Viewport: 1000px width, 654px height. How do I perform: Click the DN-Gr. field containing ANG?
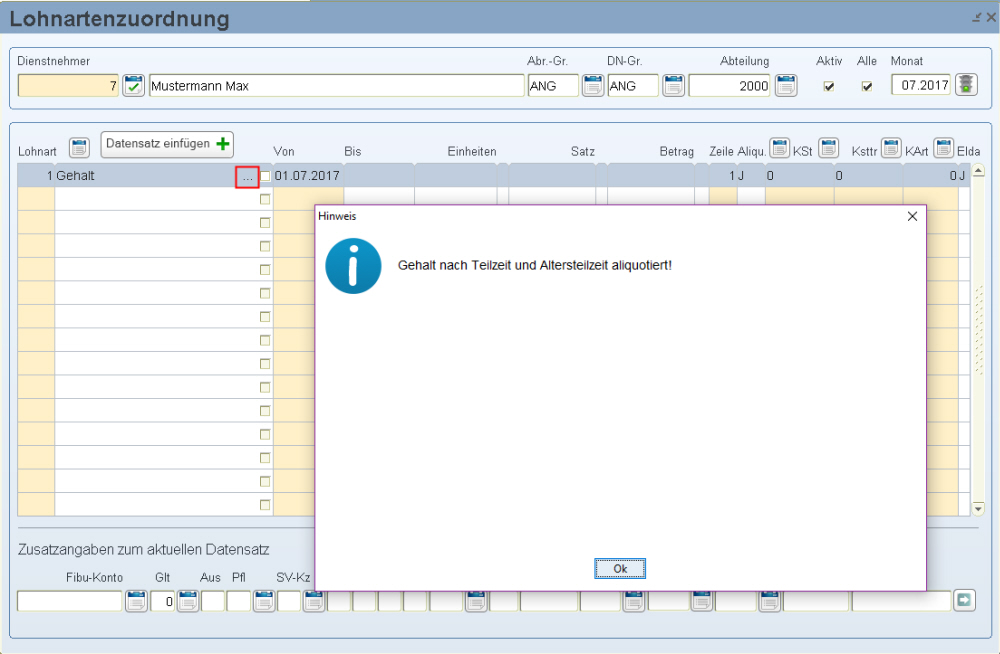click(633, 85)
